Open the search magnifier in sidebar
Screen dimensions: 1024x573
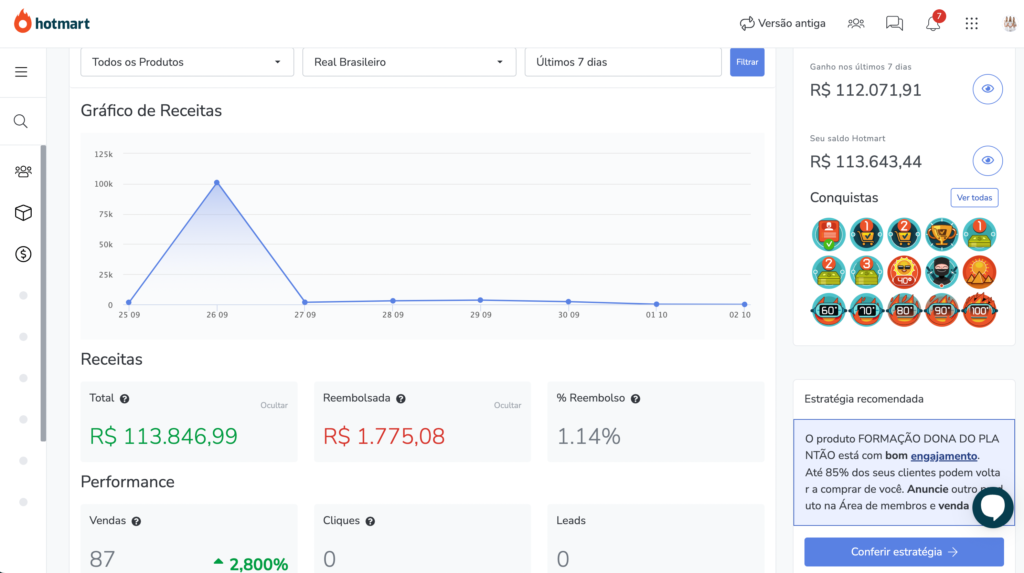[21, 122]
